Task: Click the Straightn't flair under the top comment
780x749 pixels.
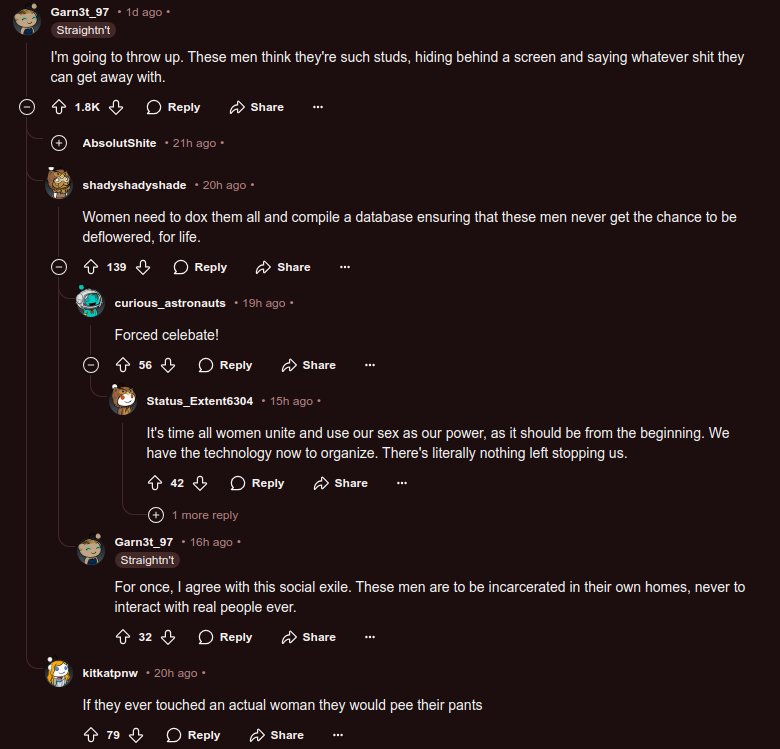Action: point(84,30)
